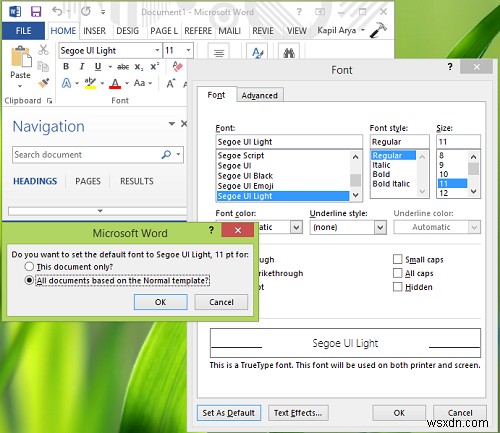Toggle Bold formatting in ribbon
500x433 pixels.
[66, 67]
